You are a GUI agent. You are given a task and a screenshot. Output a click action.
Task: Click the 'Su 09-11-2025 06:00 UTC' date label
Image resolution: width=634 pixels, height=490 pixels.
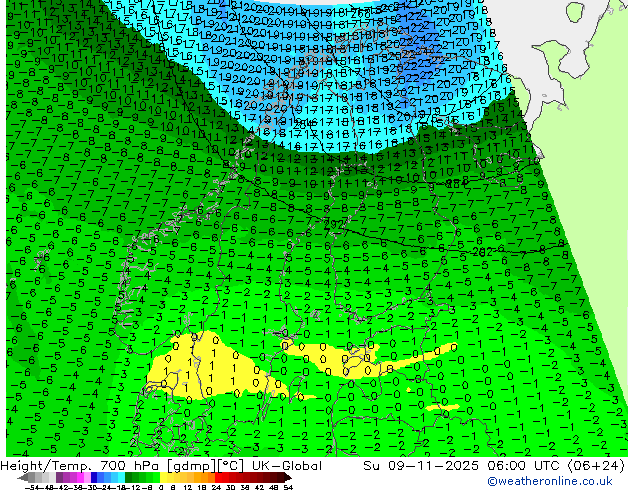(x=461, y=466)
